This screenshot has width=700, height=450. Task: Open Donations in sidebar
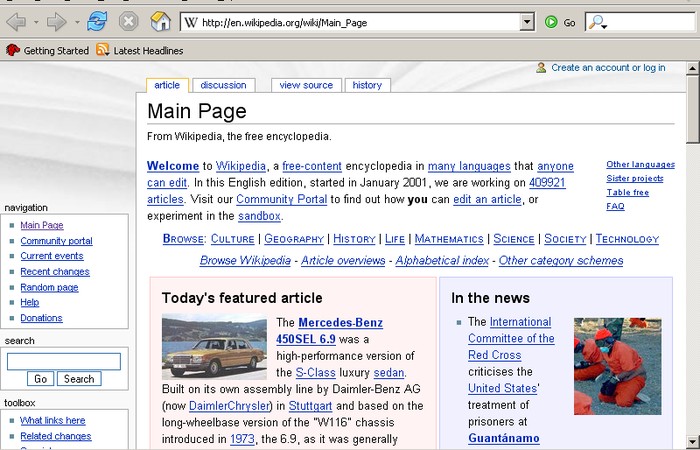(42, 318)
